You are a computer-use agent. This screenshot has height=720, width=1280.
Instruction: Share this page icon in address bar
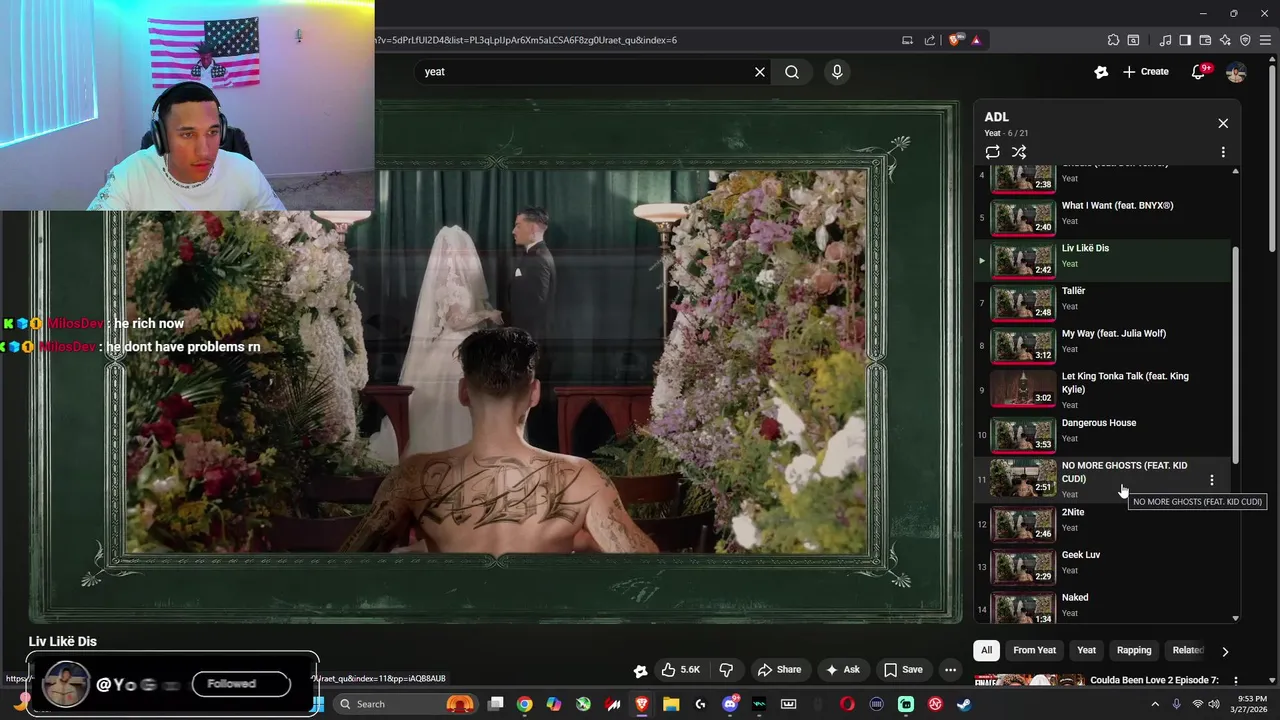tap(930, 40)
